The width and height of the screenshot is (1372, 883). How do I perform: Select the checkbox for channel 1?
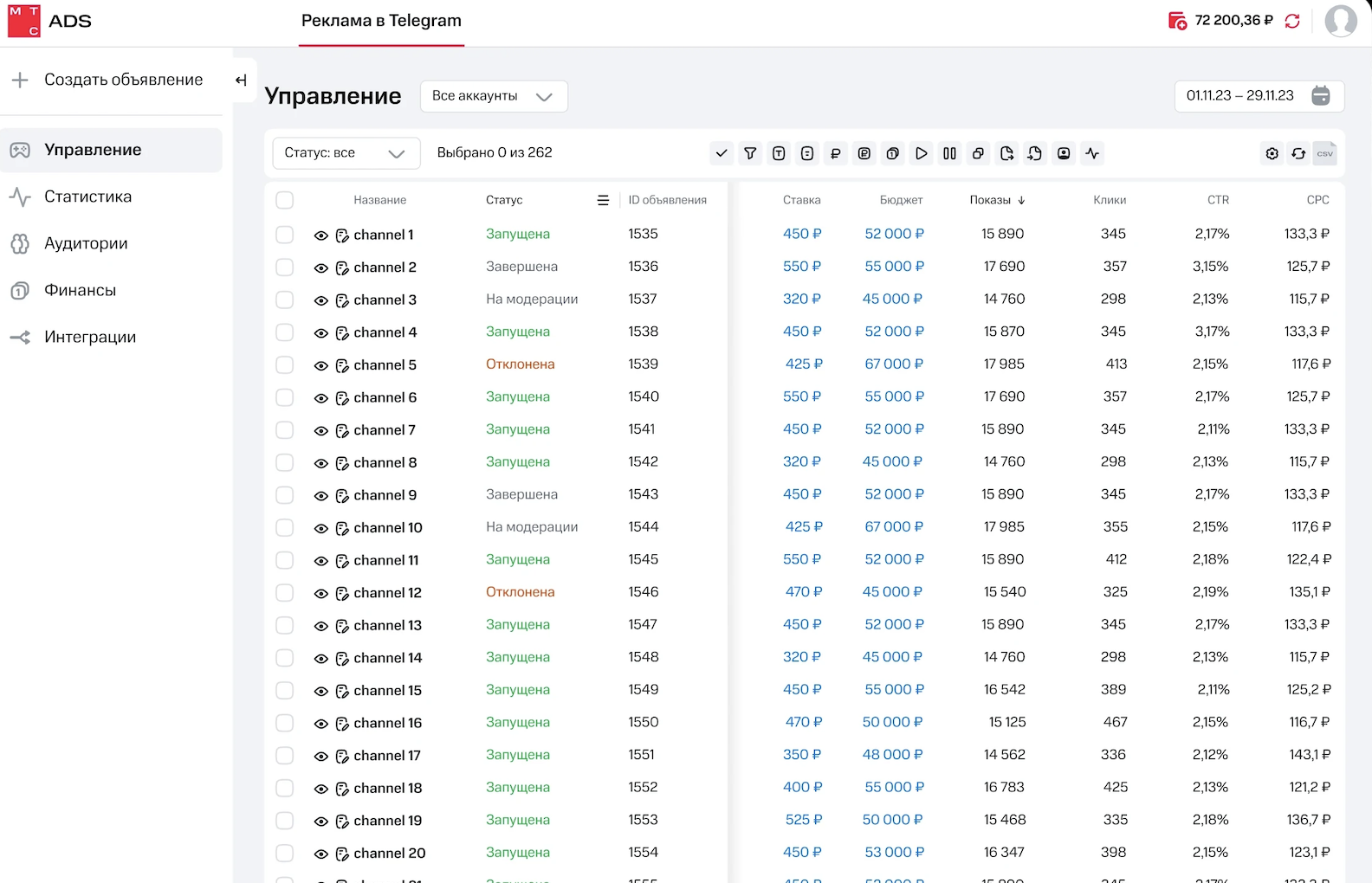(284, 235)
